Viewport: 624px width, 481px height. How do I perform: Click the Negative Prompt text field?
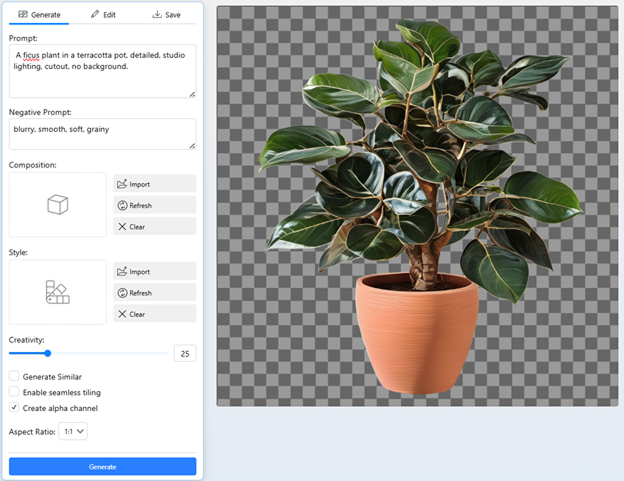pos(102,134)
